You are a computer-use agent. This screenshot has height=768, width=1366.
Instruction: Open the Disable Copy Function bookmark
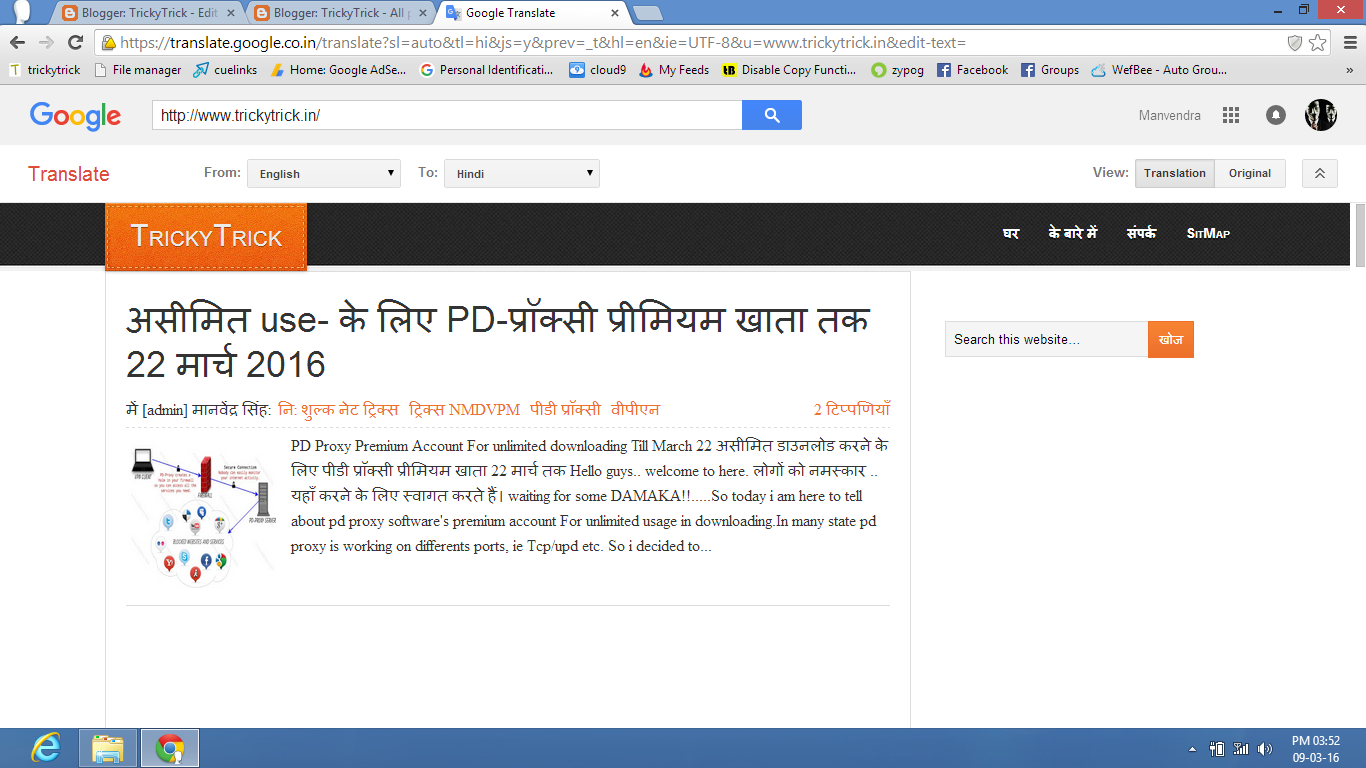(790, 70)
